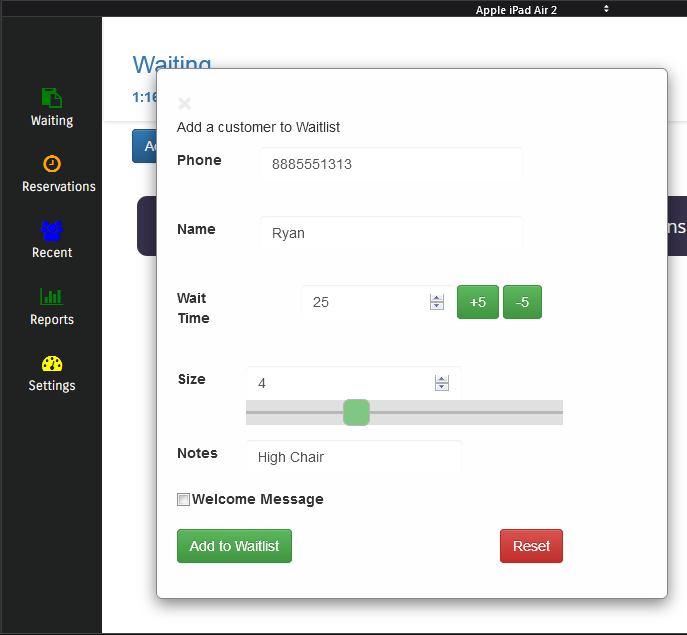The height and width of the screenshot is (635, 687).
Task: Subtract 5 minutes with the -5 button
Action: (522, 302)
